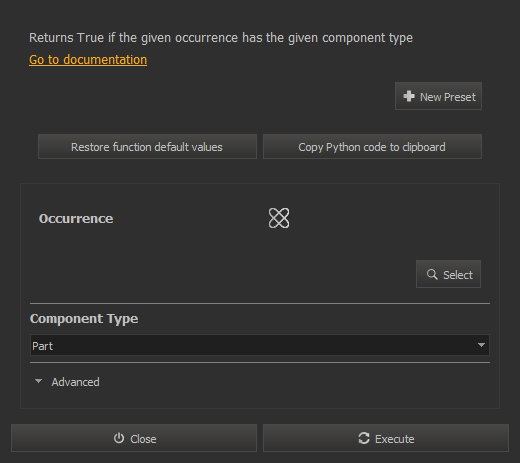Click the refresh arrows icon on Execute

pos(364,438)
